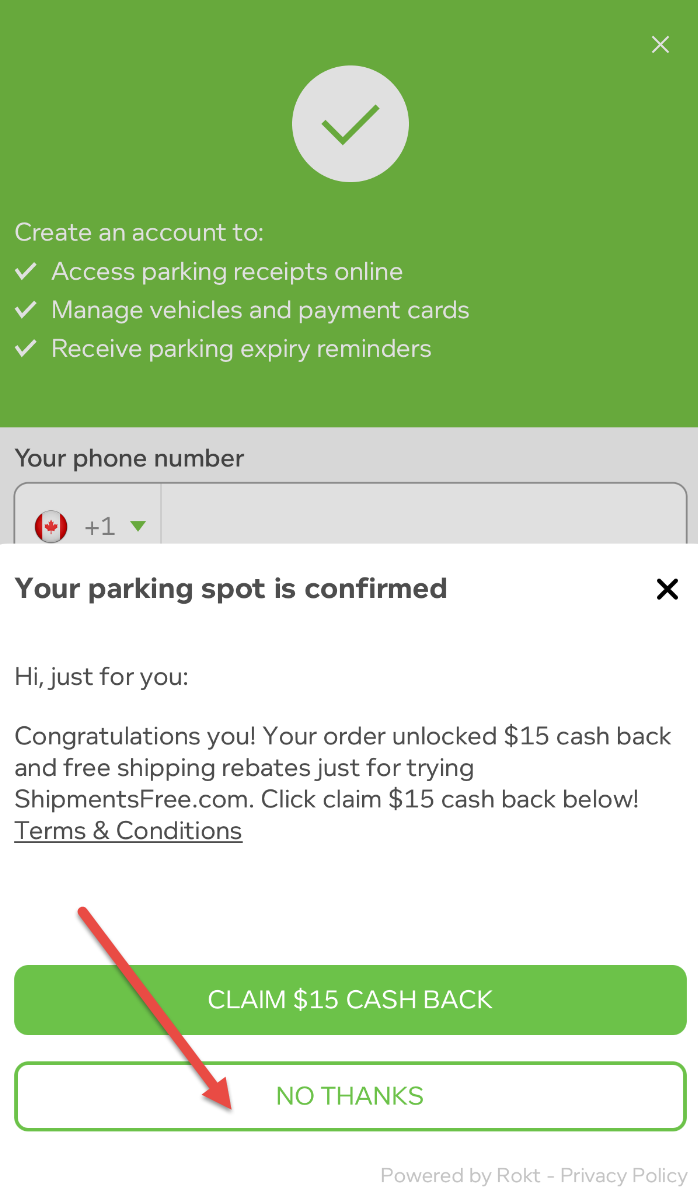
Task: Dismiss the parking confirmed popup with black X
Action: coord(667,589)
